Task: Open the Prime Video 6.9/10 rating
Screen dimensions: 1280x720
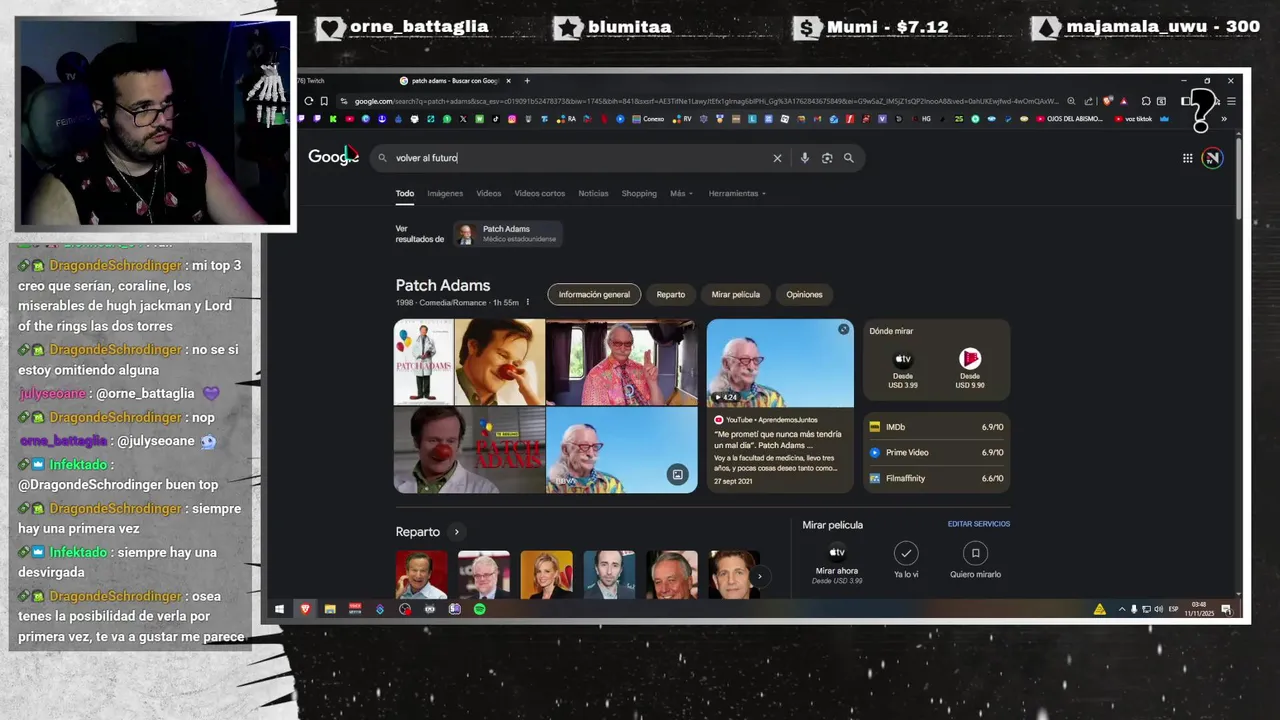Action: [936, 452]
